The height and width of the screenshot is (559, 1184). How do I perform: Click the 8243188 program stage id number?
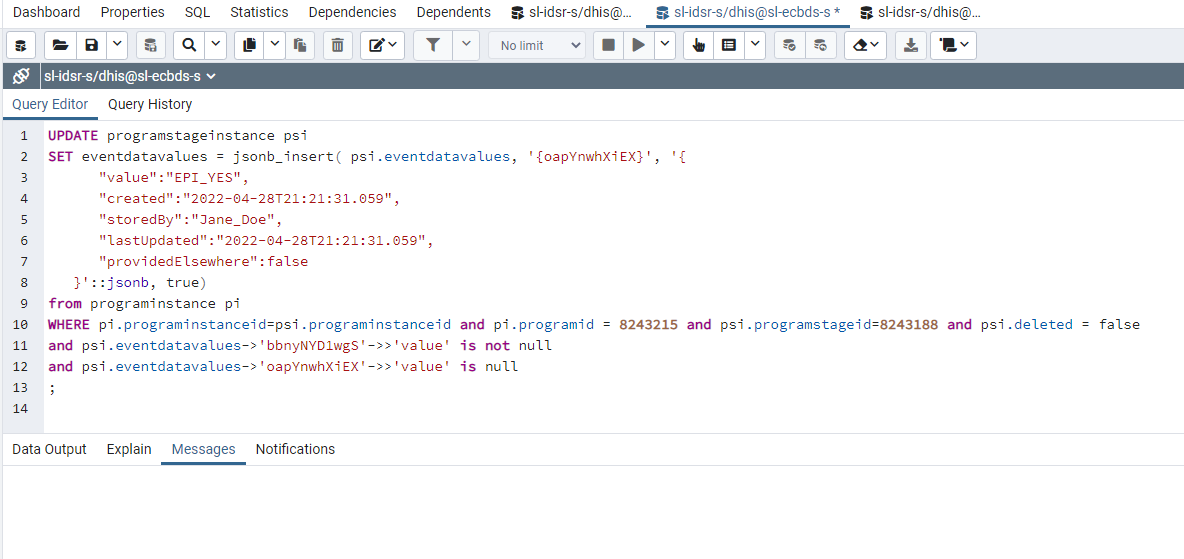point(909,325)
